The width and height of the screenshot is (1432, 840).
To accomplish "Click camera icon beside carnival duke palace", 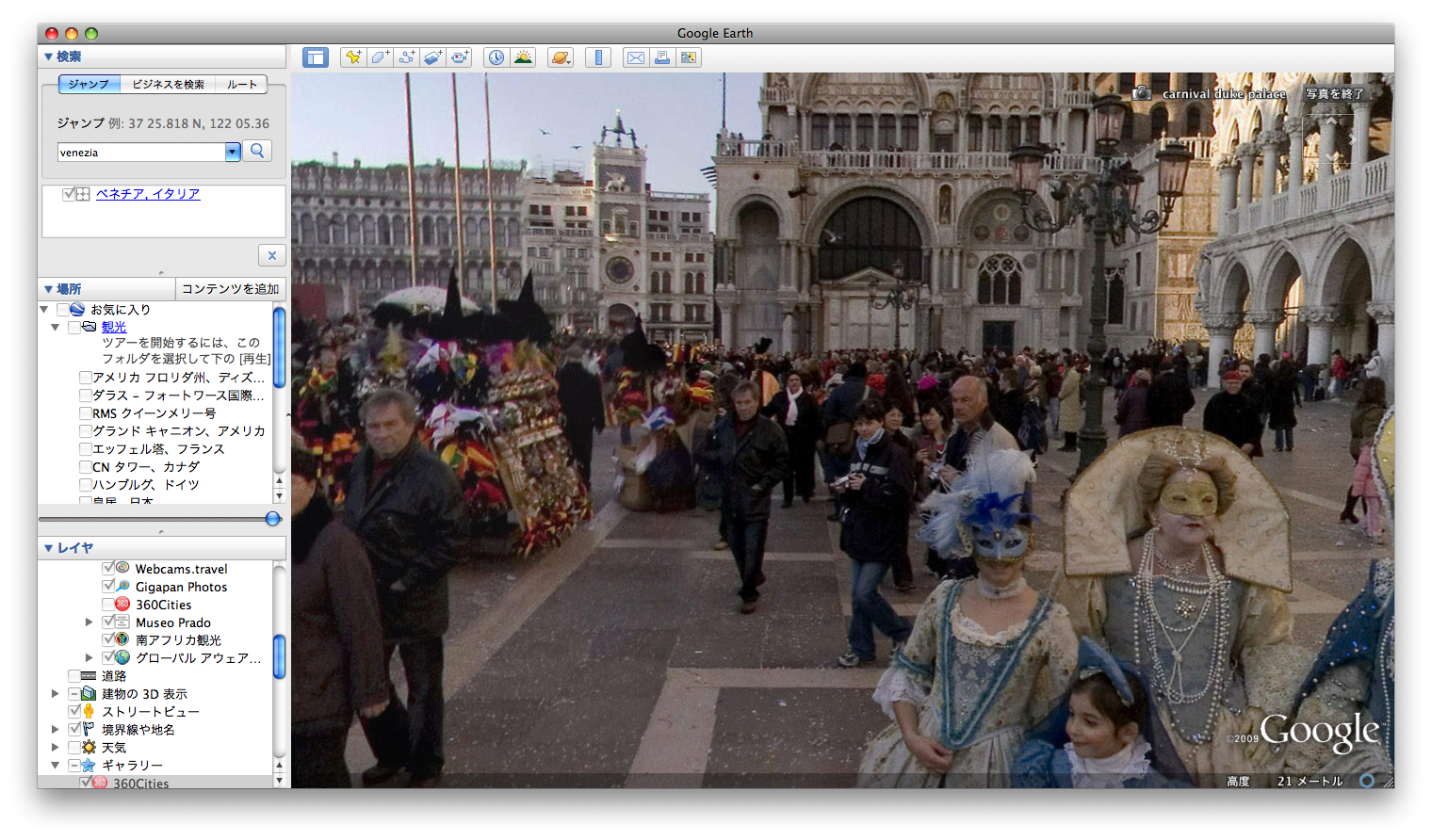I will click(x=1142, y=93).
